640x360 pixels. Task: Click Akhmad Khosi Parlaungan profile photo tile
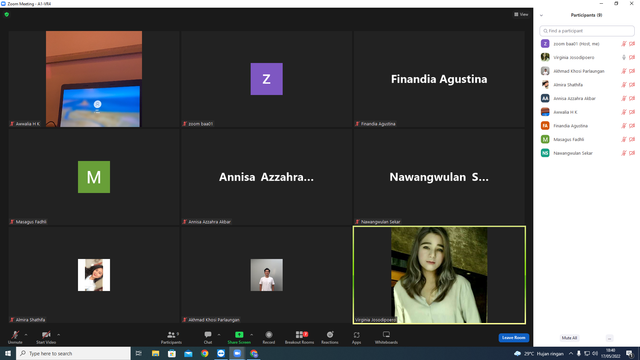coord(267,275)
